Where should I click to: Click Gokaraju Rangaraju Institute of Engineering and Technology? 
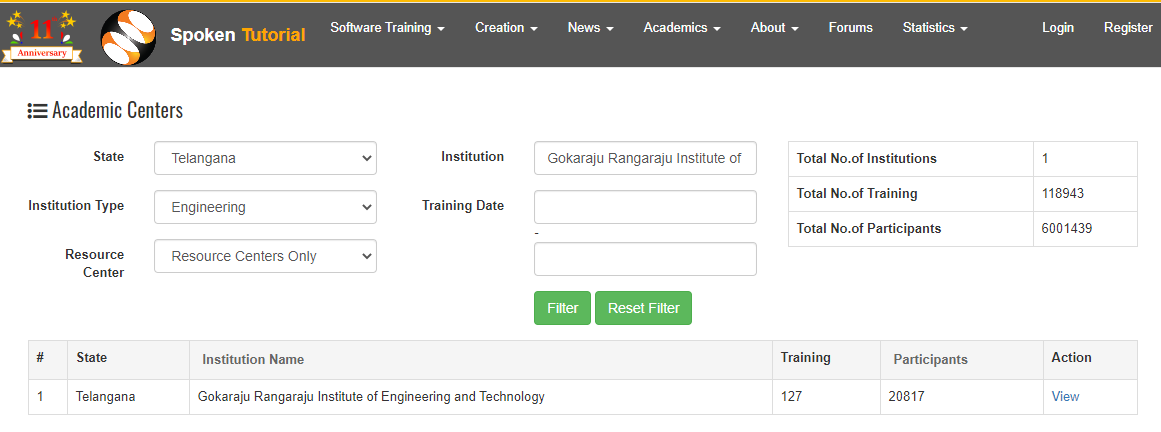pos(371,396)
